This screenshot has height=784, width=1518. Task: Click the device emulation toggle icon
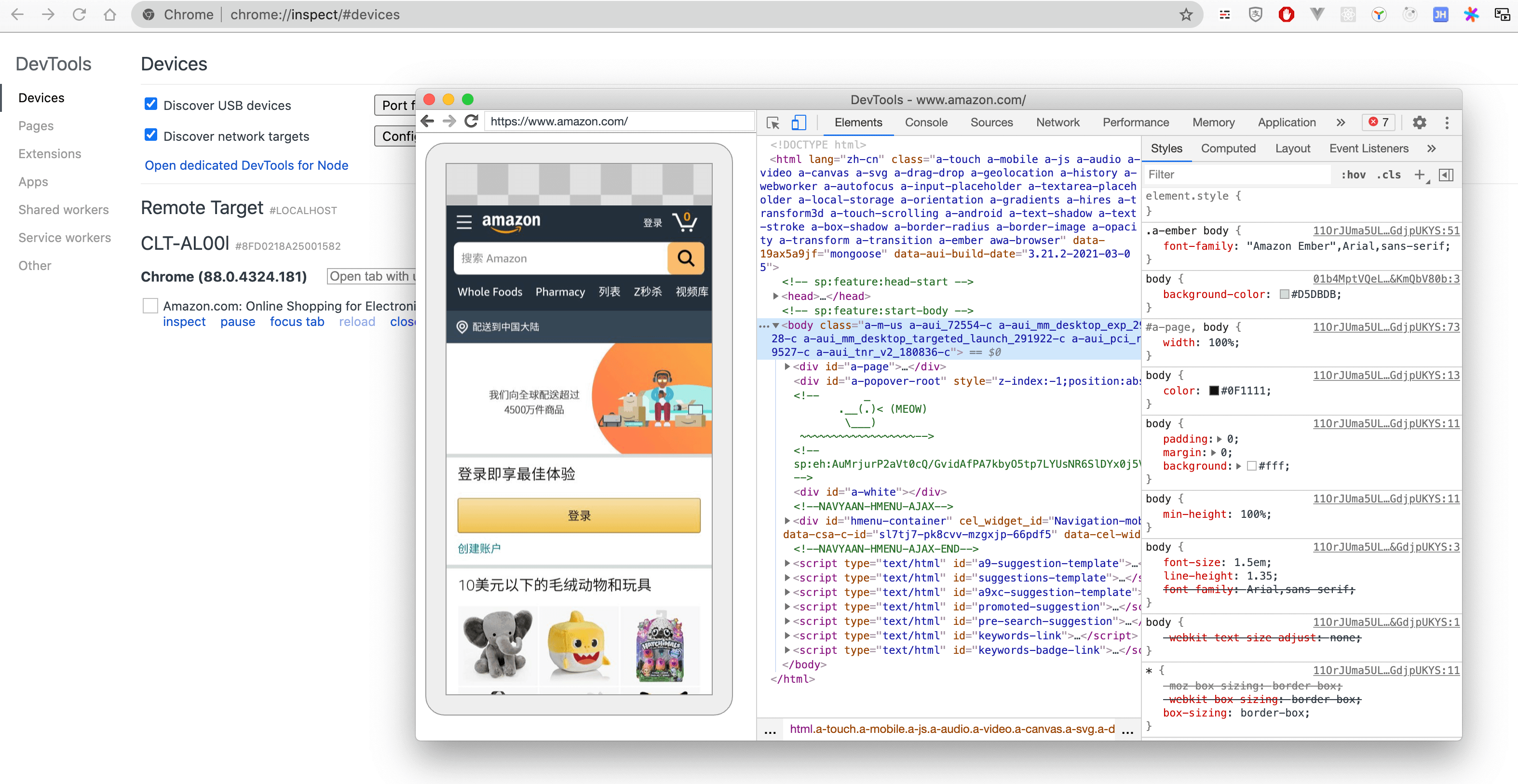(799, 122)
